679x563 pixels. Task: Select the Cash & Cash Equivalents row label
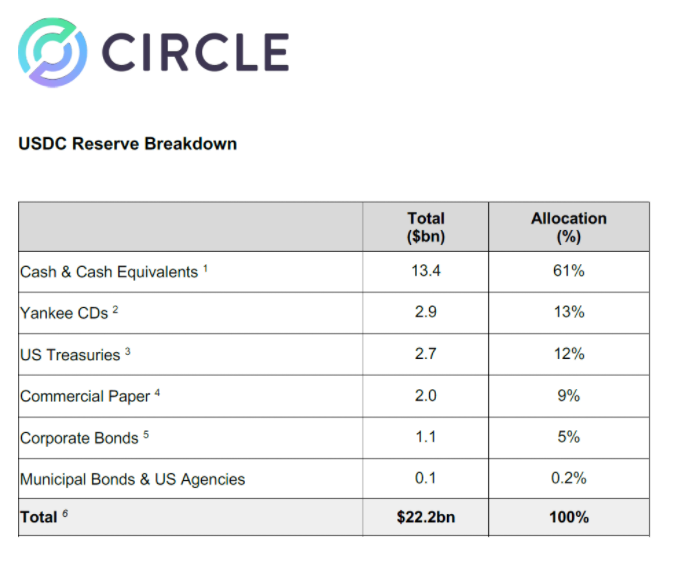pos(109,272)
